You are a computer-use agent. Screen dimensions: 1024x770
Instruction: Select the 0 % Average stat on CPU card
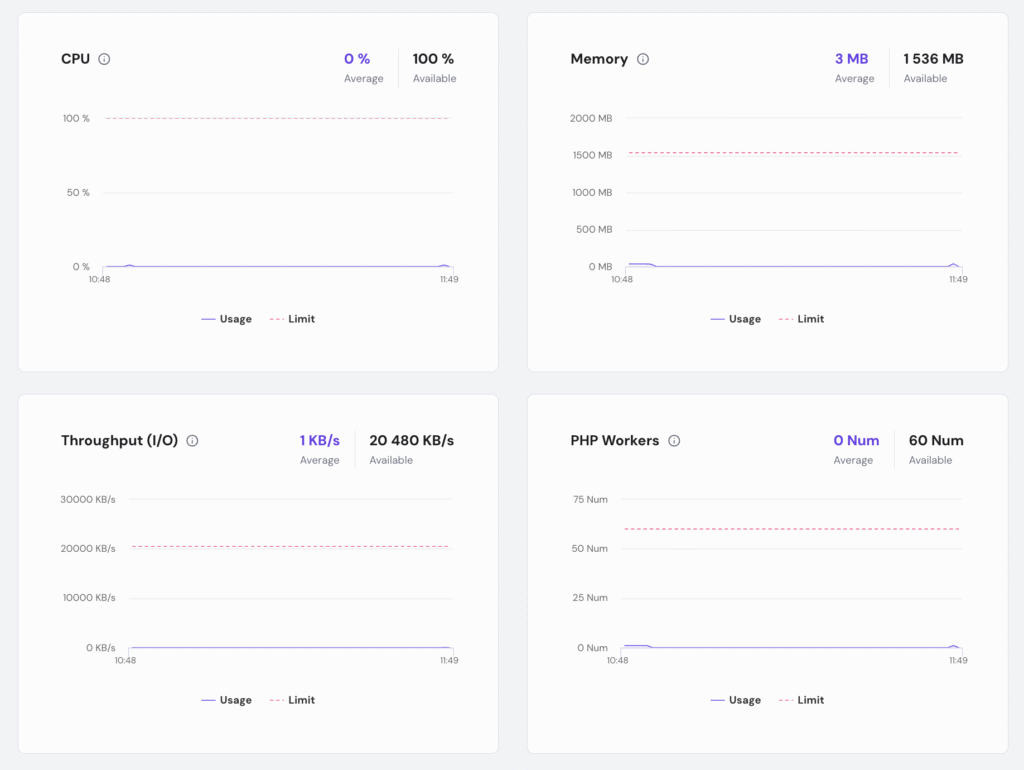coord(358,68)
